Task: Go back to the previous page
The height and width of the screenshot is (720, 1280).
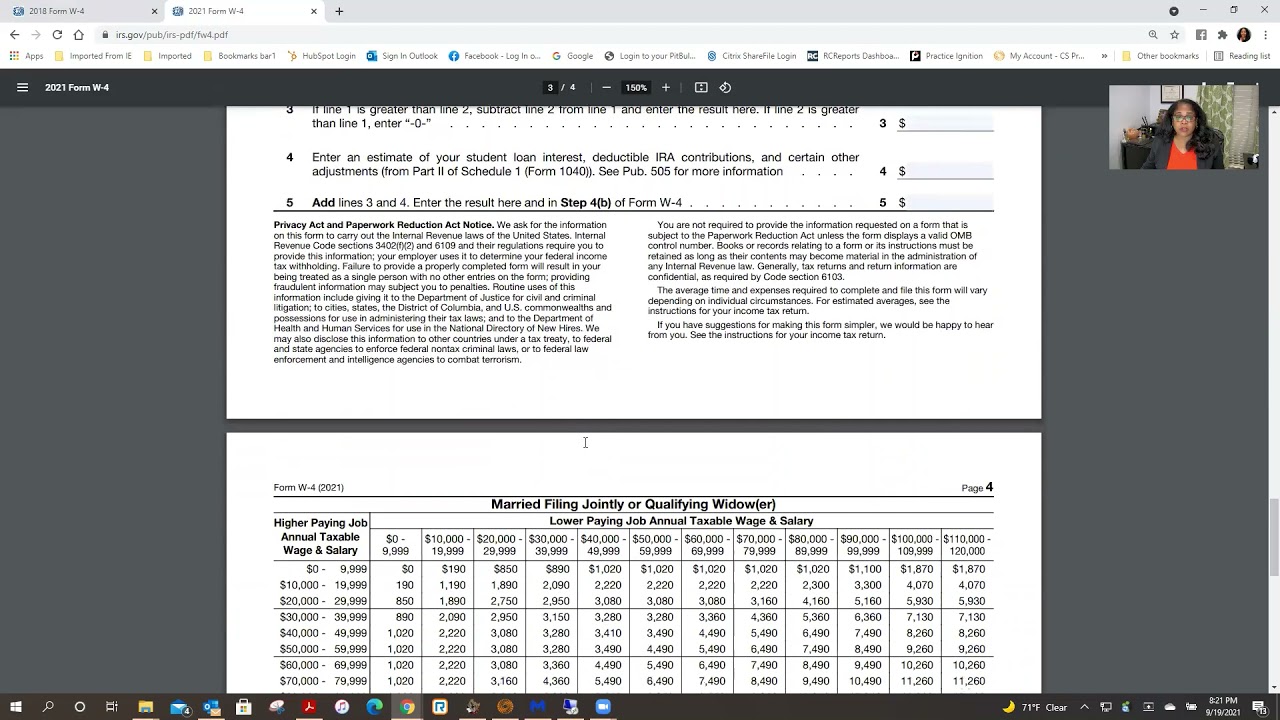Action: tap(14, 34)
